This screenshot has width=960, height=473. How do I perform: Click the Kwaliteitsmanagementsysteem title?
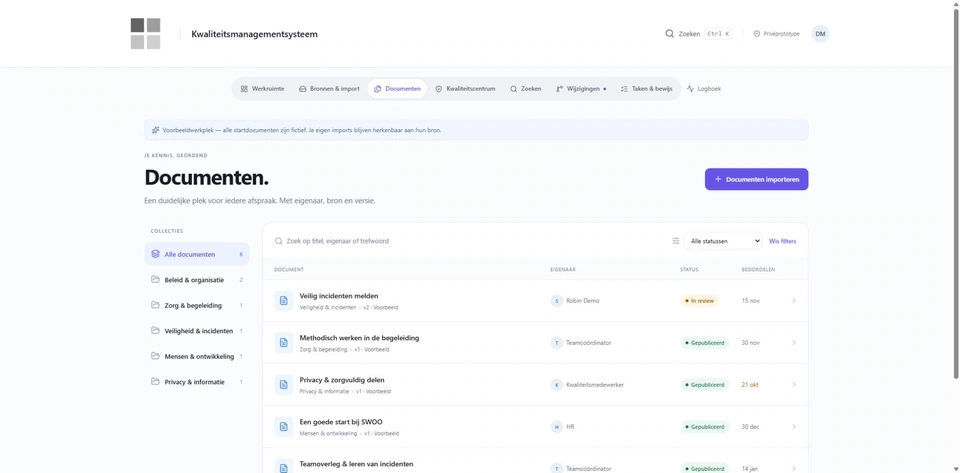point(254,34)
